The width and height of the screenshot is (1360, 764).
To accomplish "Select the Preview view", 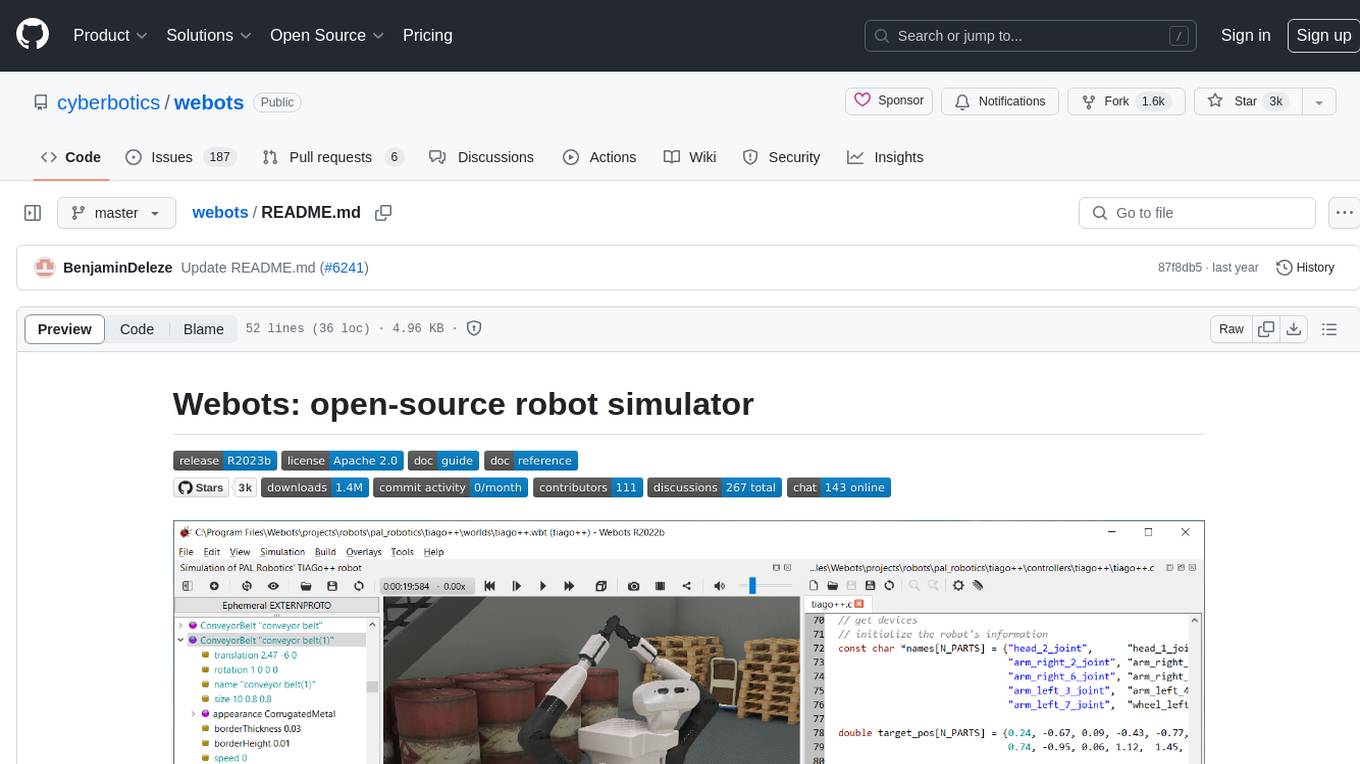I will click(x=65, y=329).
